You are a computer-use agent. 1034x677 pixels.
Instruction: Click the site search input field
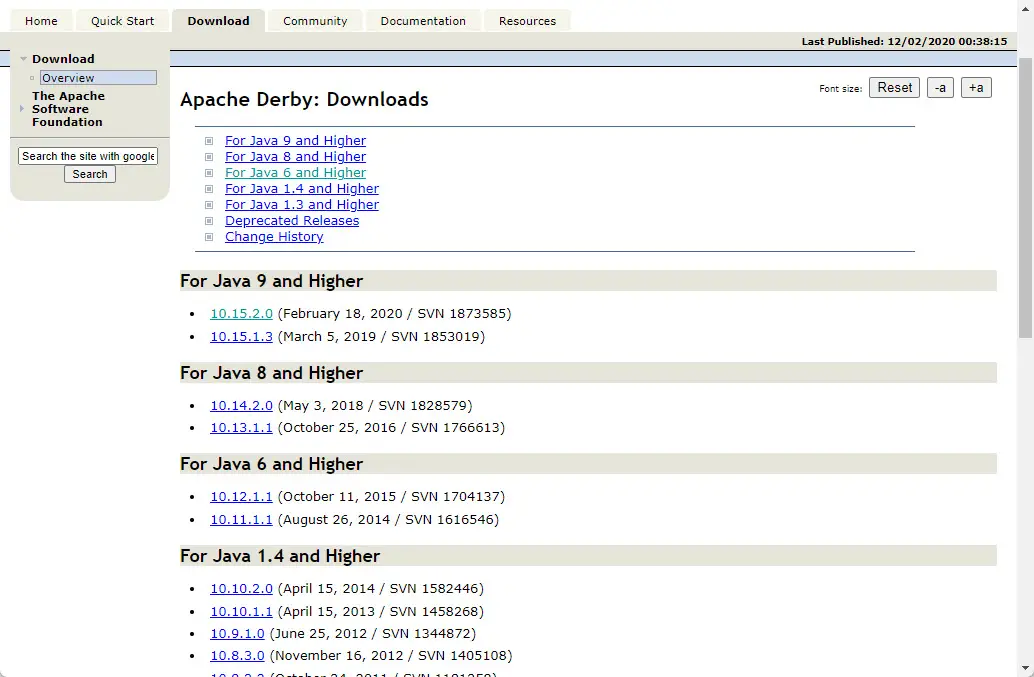tap(88, 156)
